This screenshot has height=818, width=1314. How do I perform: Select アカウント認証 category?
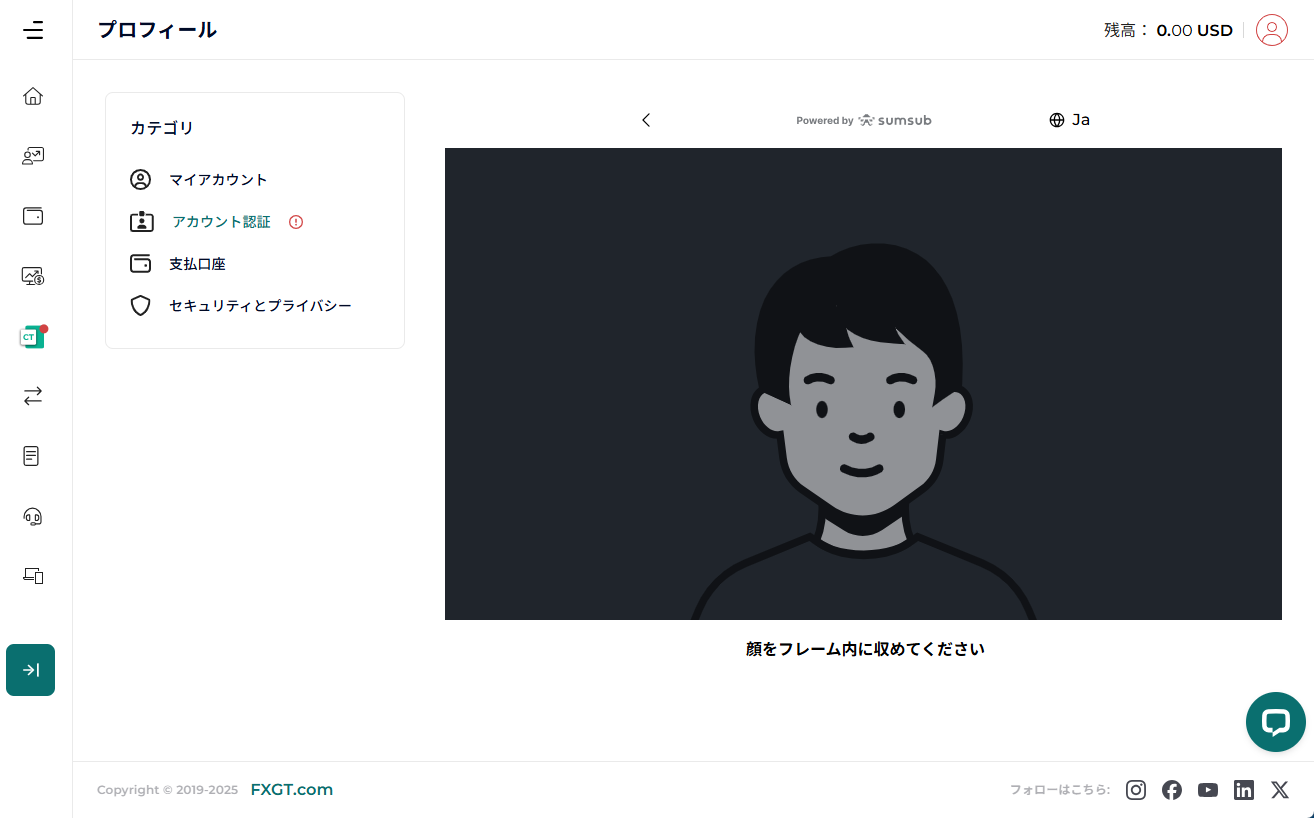tap(221, 222)
